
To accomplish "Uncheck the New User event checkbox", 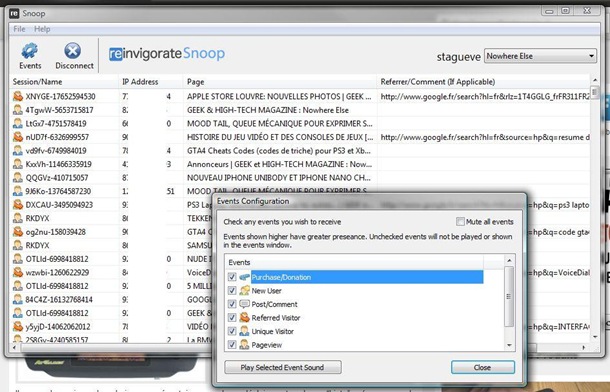I will (x=232, y=290).
